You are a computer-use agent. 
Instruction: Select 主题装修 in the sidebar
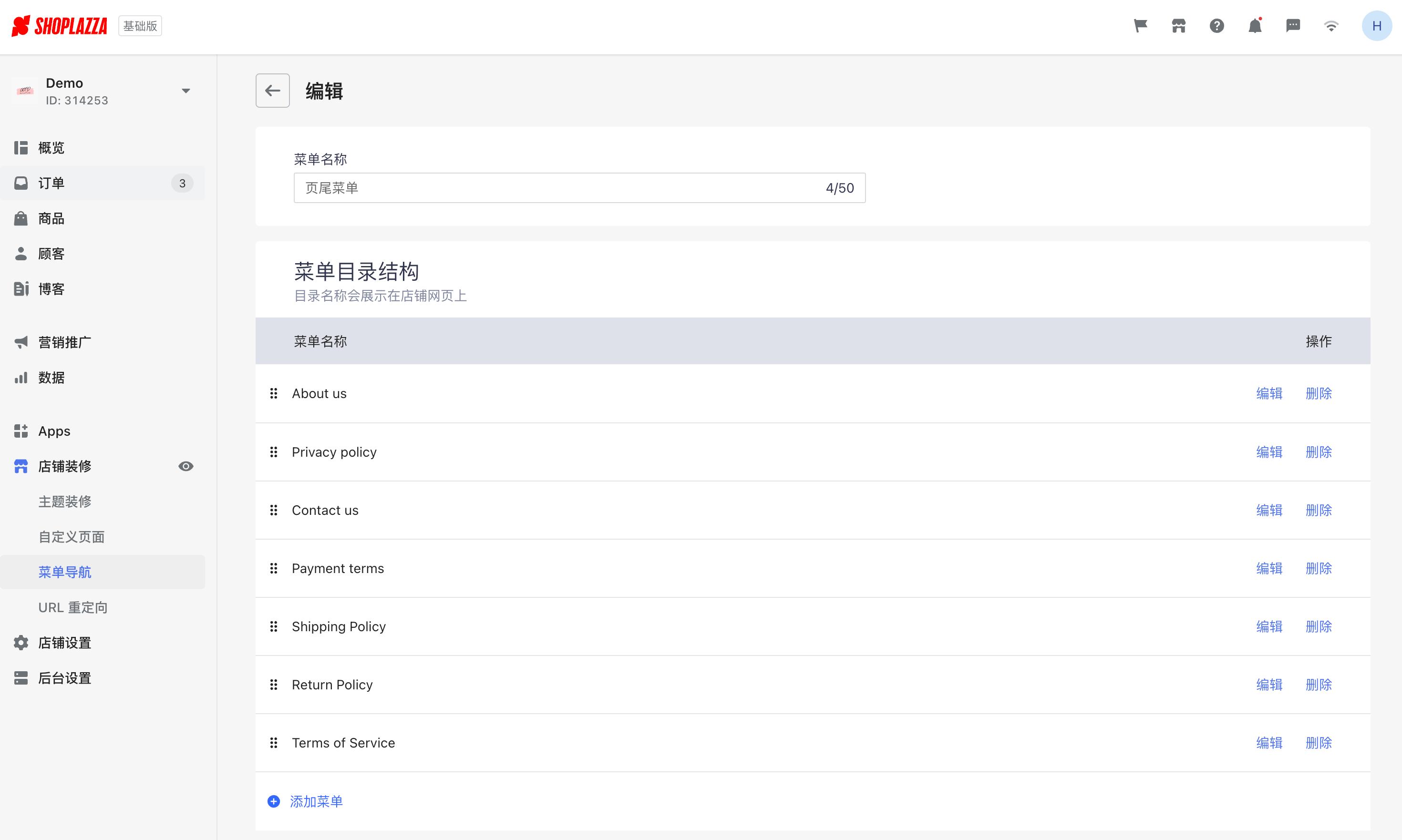(x=64, y=501)
